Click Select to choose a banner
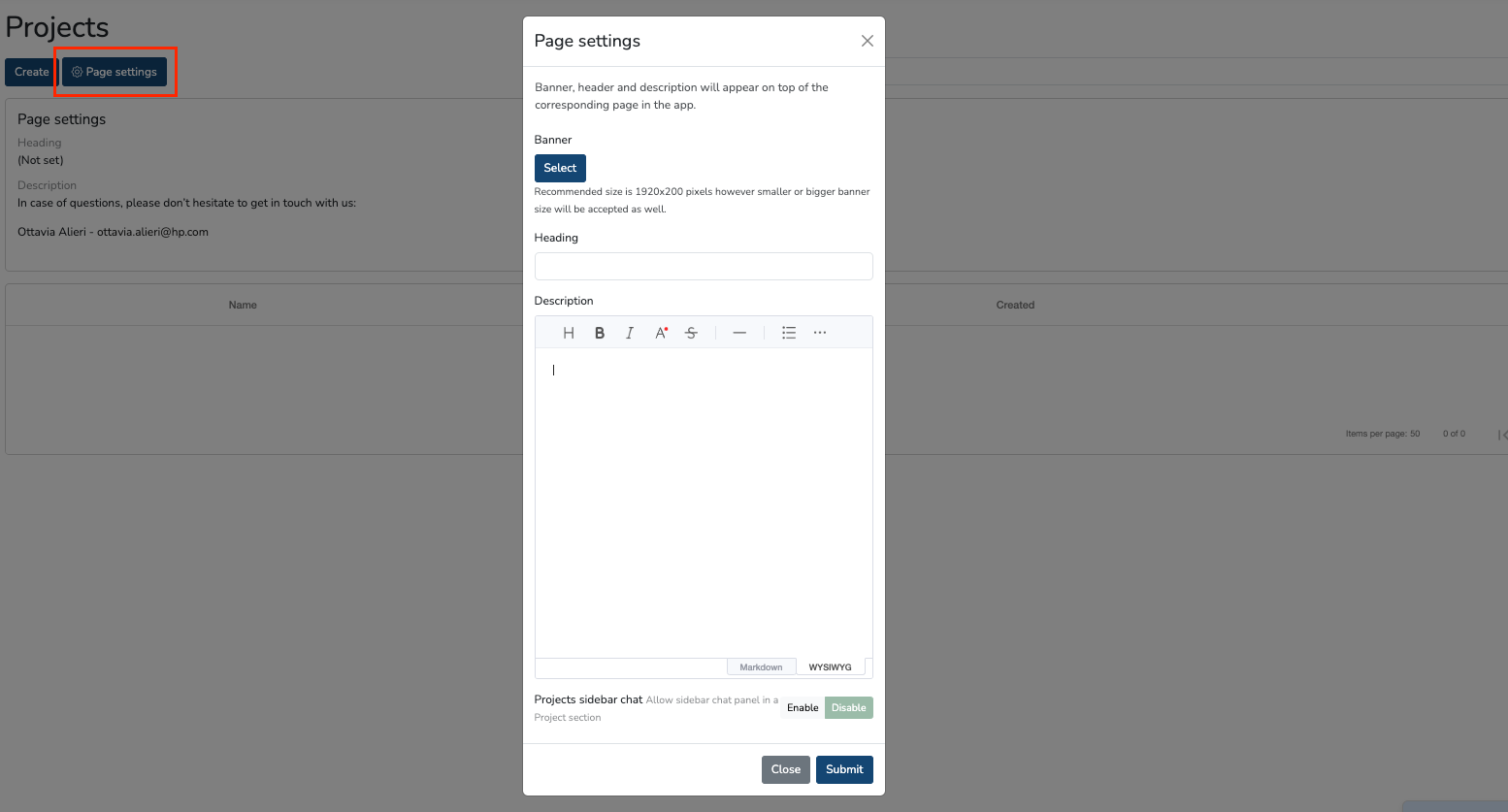Image resolution: width=1508 pixels, height=812 pixels. (x=560, y=168)
